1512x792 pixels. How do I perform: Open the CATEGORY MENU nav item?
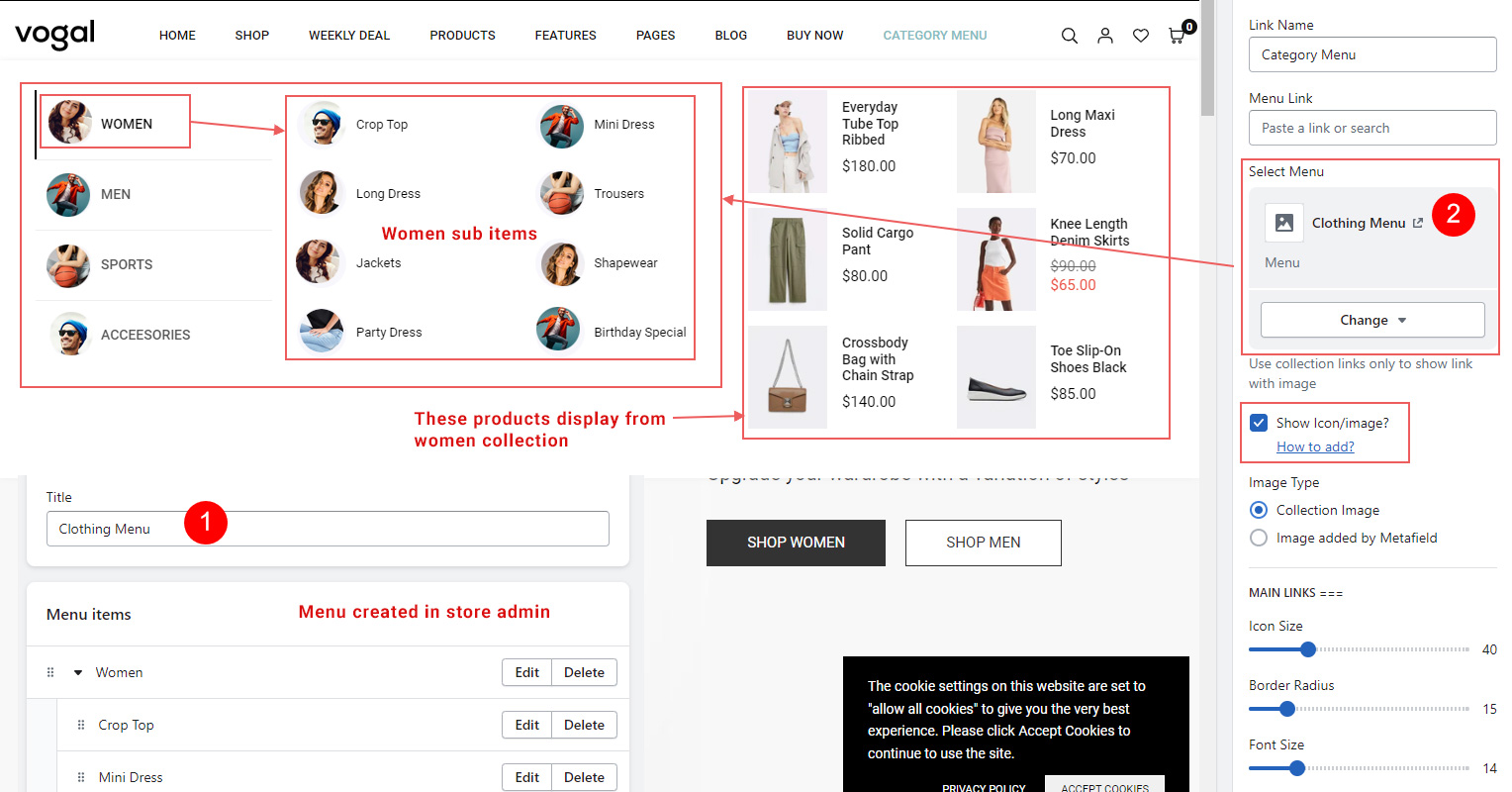point(935,36)
